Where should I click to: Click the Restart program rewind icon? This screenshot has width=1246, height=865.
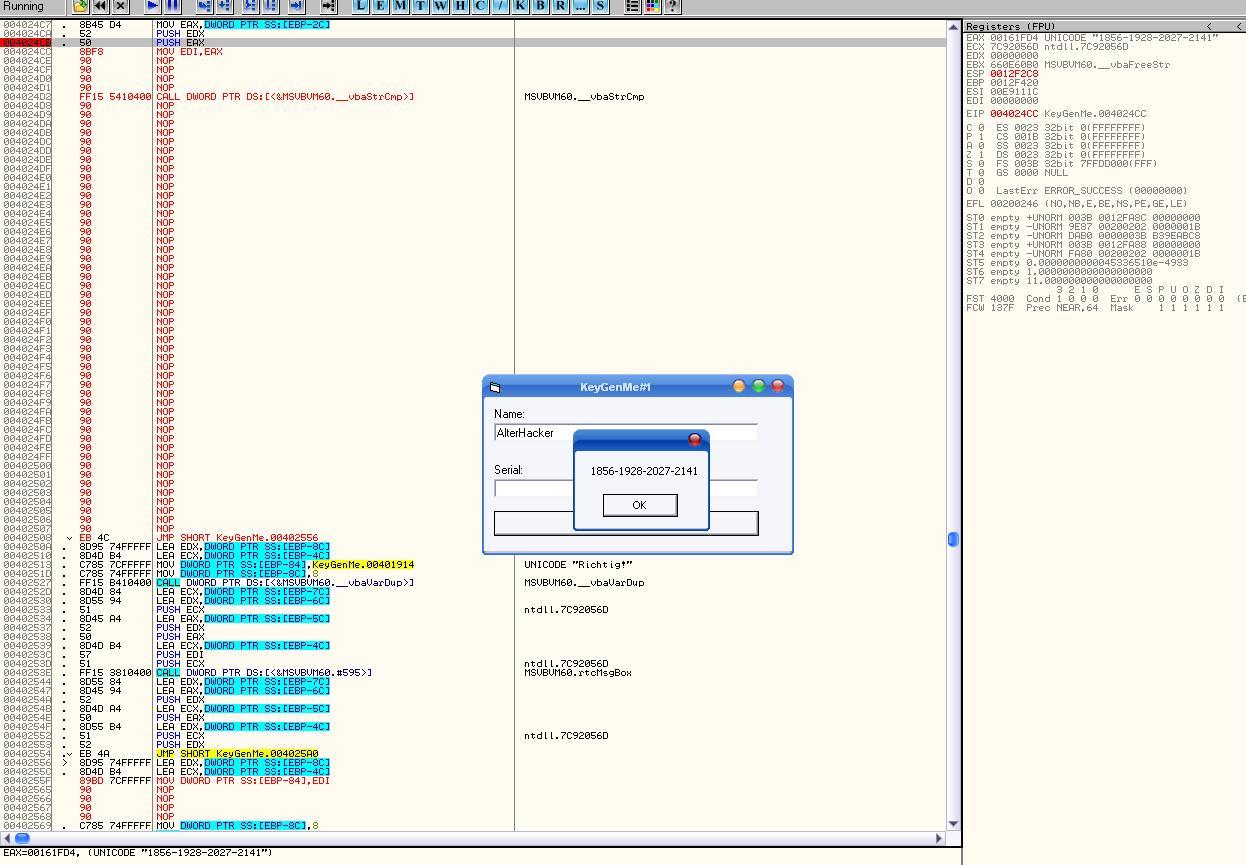click(x=101, y=6)
